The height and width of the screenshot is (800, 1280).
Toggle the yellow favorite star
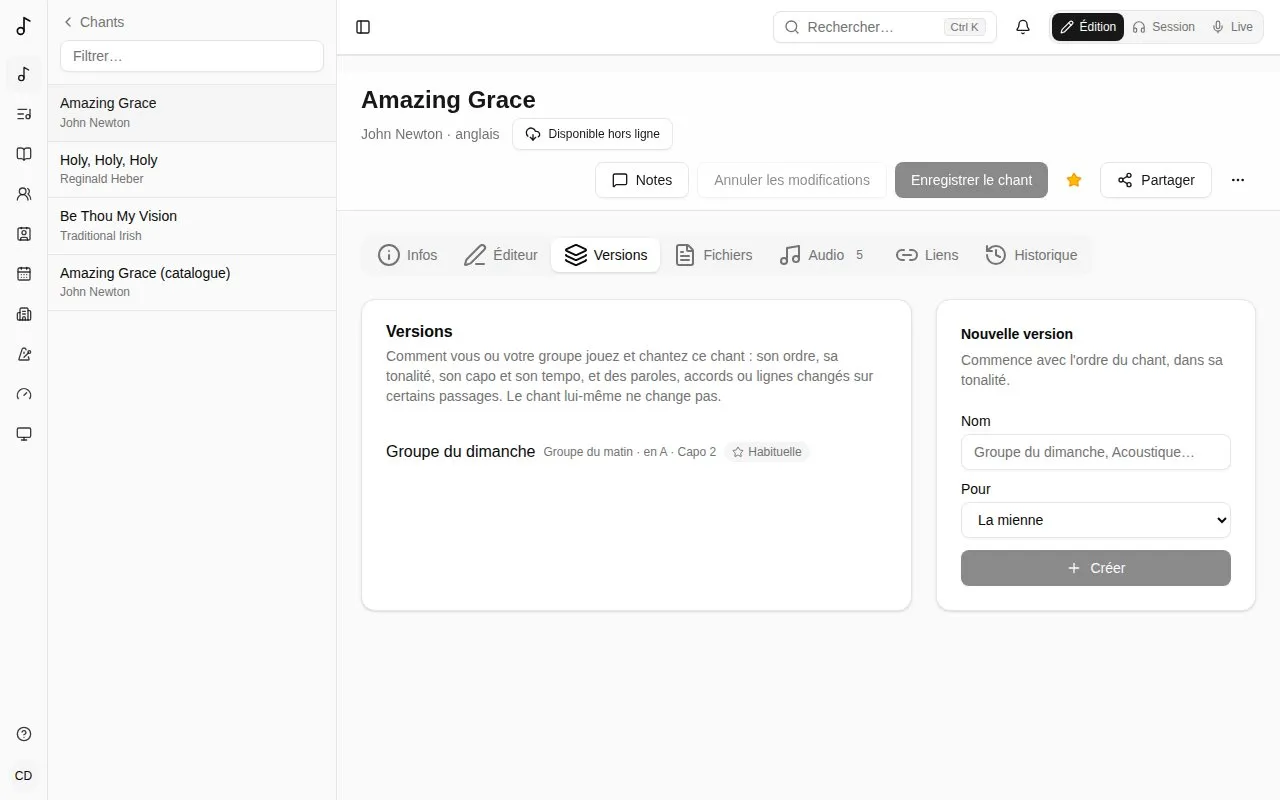click(x=1074, y=180)
